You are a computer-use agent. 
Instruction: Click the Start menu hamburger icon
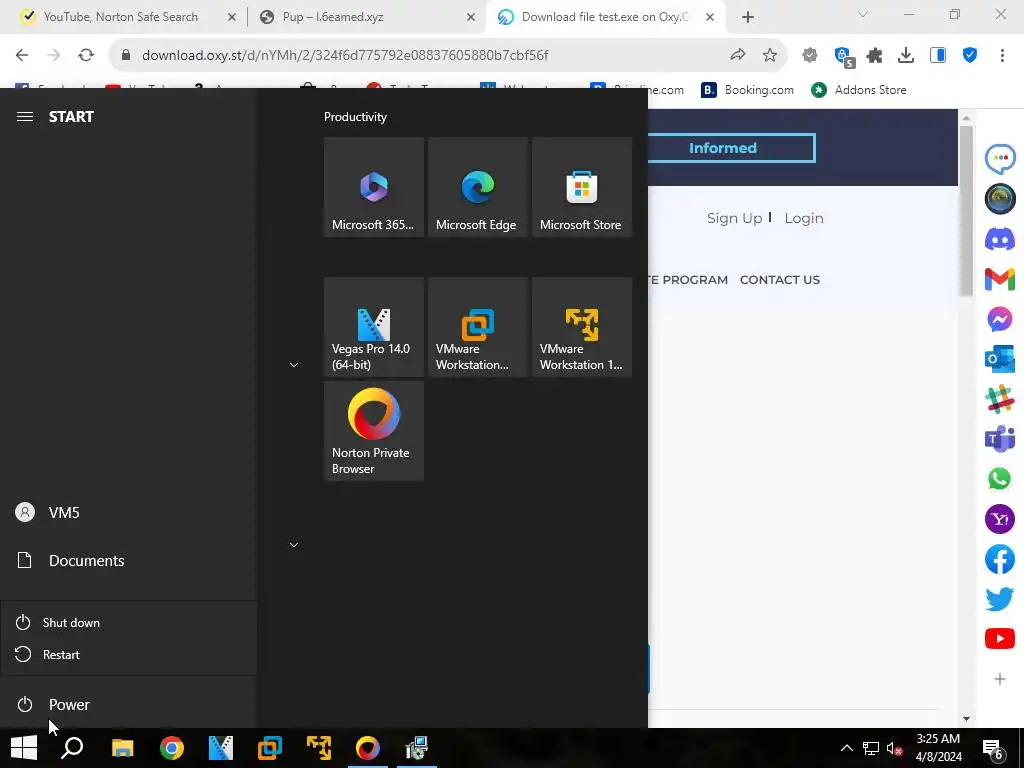point(25,116)
